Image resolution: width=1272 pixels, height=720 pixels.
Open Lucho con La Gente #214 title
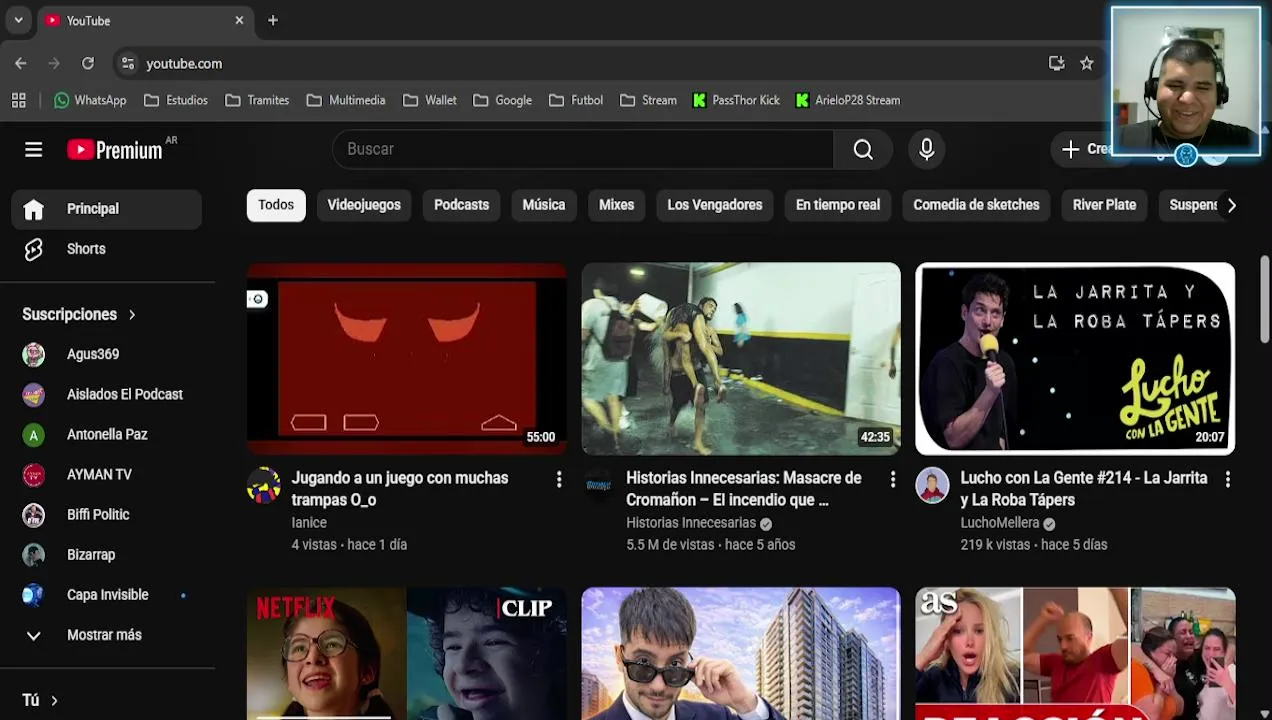click(1084, 489)
